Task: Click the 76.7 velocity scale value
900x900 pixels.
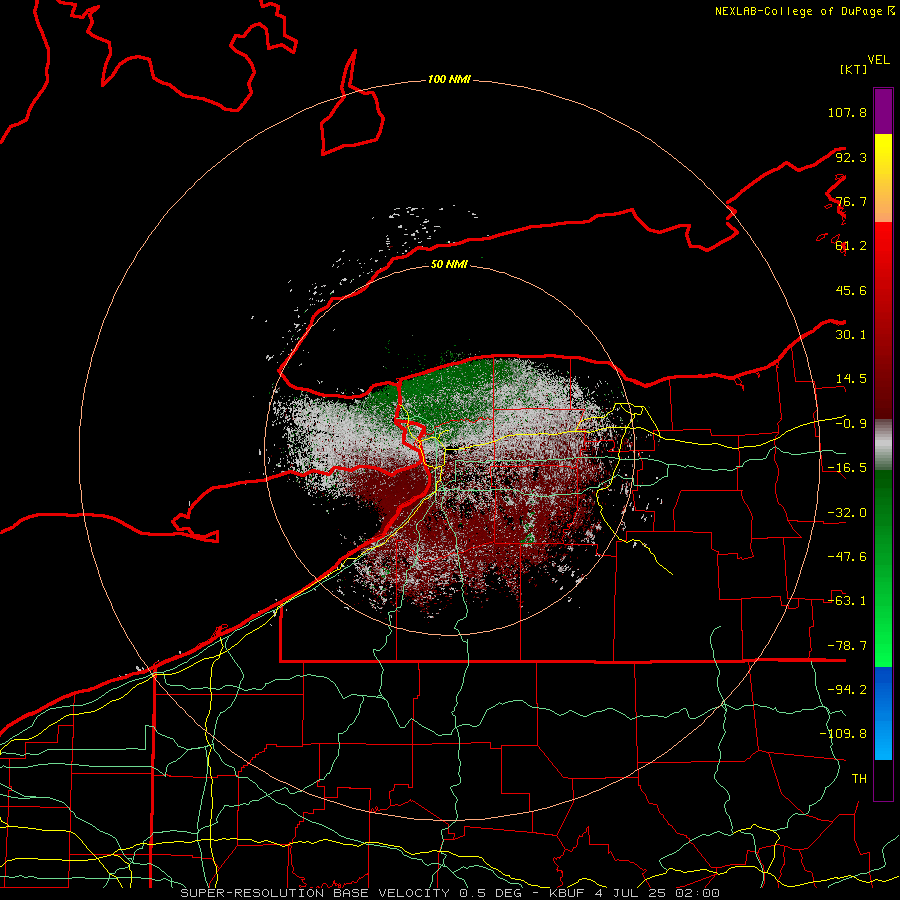Action: (x=851, y=201)
